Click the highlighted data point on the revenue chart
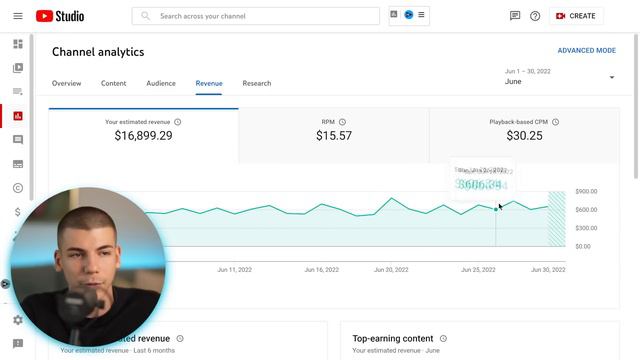This screenshot has height=360, width=640. tap(496, 209)
